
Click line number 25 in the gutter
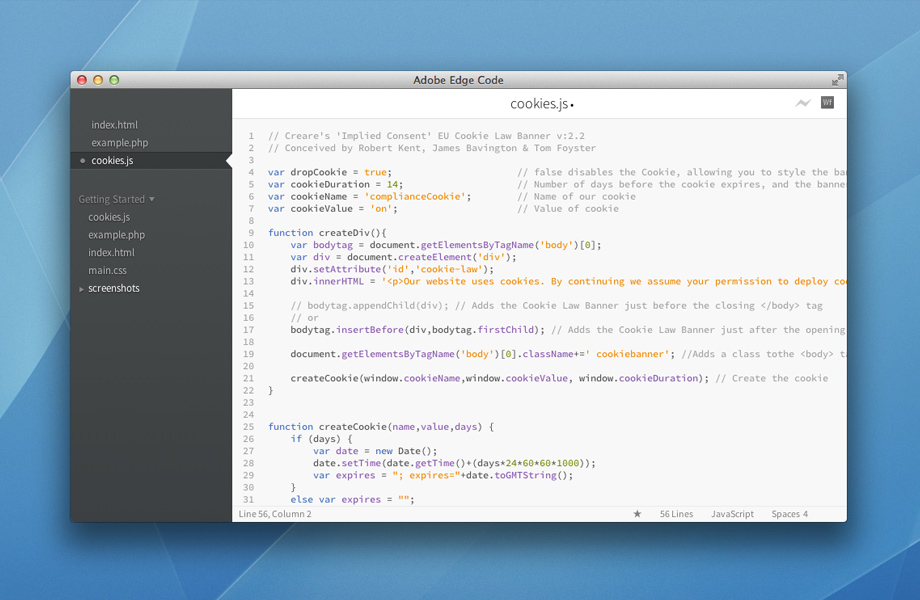(249, 427)
